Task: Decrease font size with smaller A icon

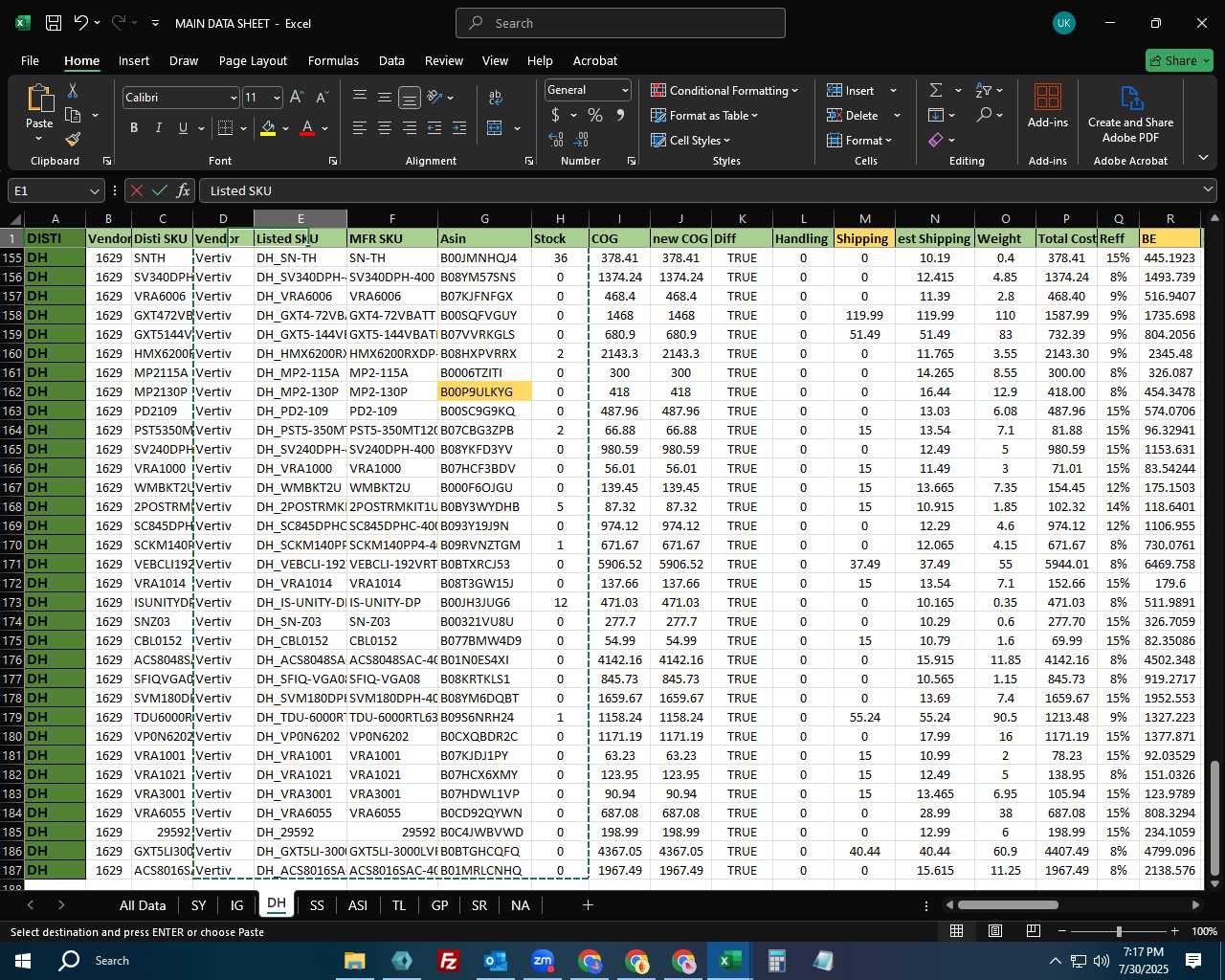Action: (322, 98)
